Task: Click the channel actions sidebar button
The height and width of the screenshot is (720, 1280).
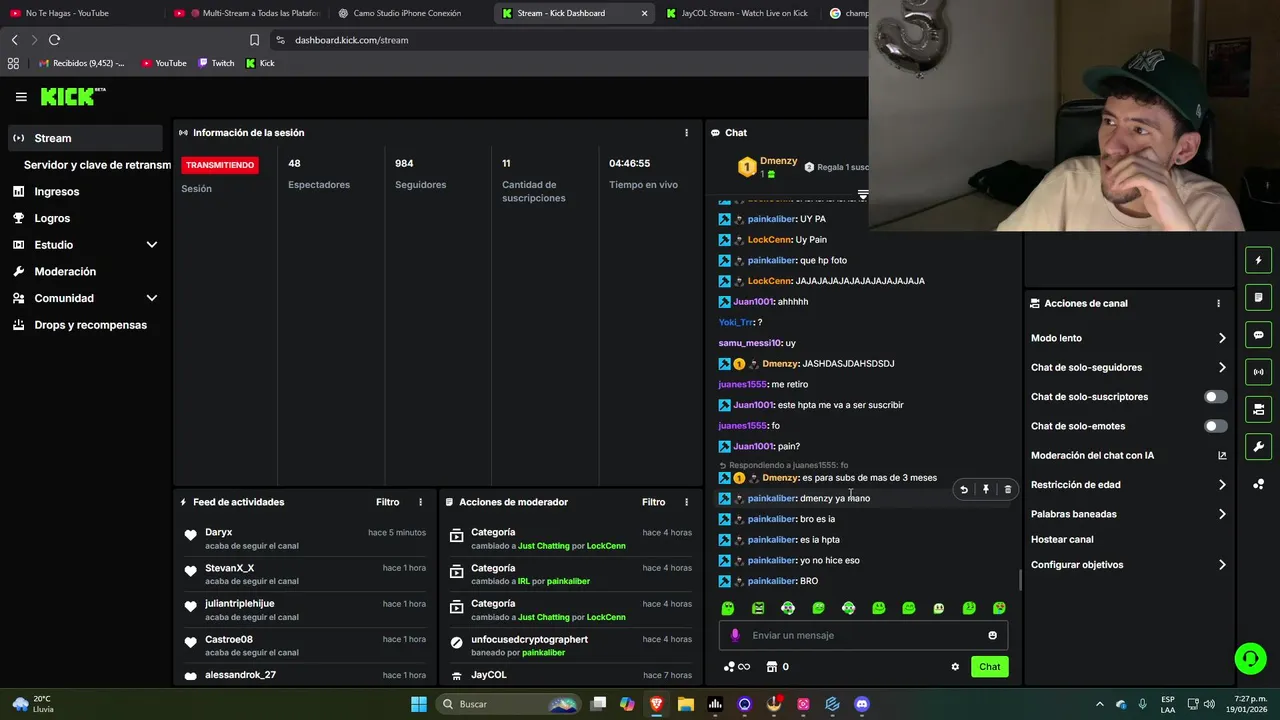Action: click(x=1259, y=409)
